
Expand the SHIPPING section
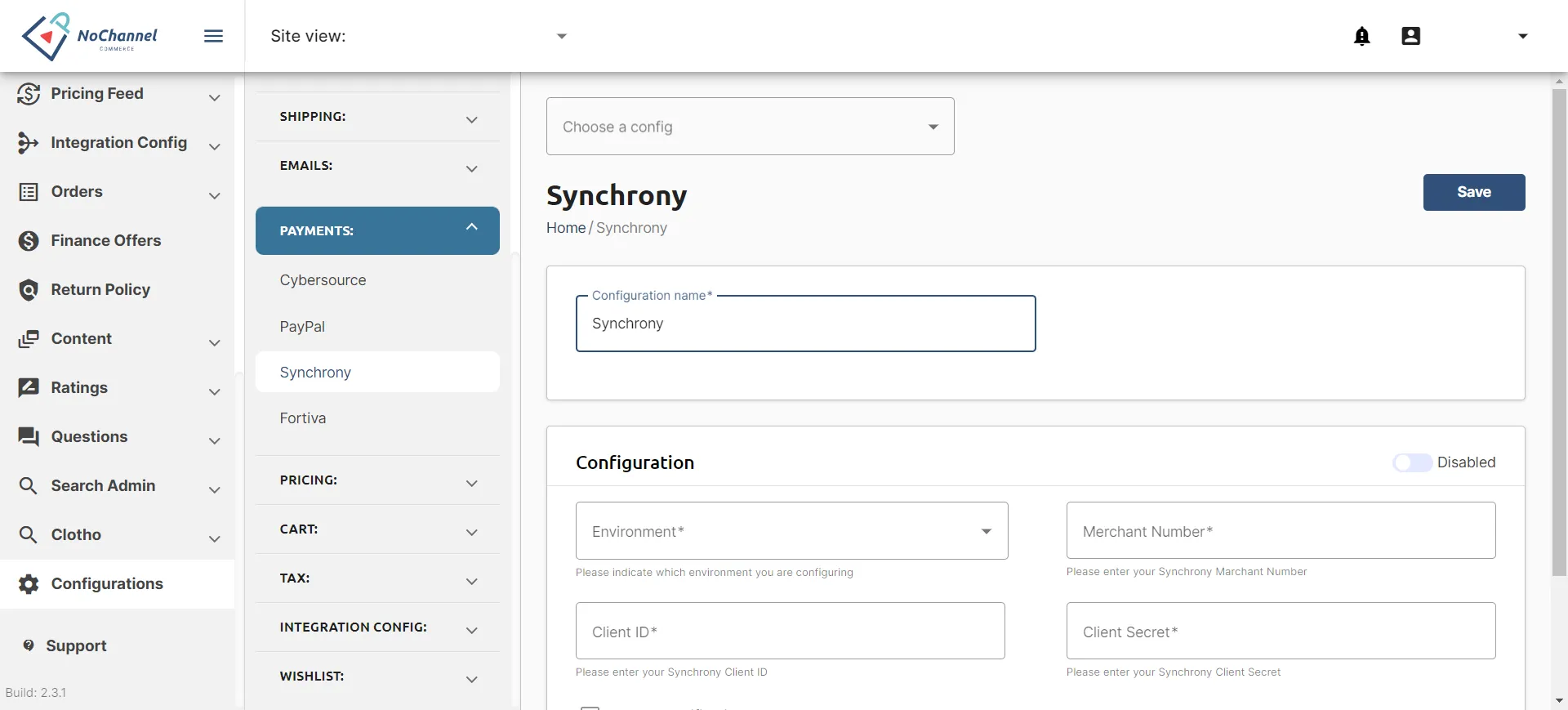pyautogui.click(x=377, y=117)
